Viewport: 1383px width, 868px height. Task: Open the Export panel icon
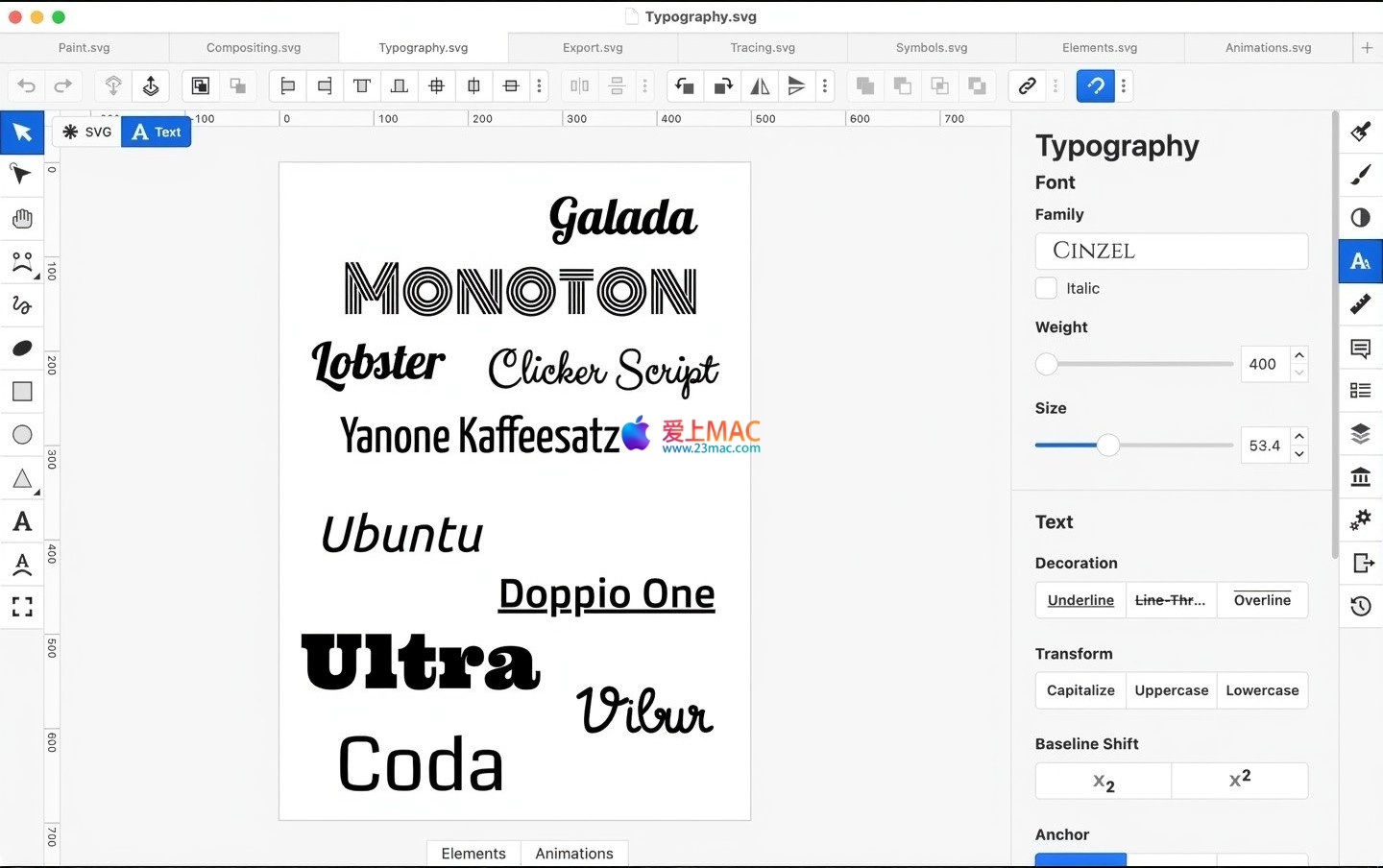pos(1360,563)
